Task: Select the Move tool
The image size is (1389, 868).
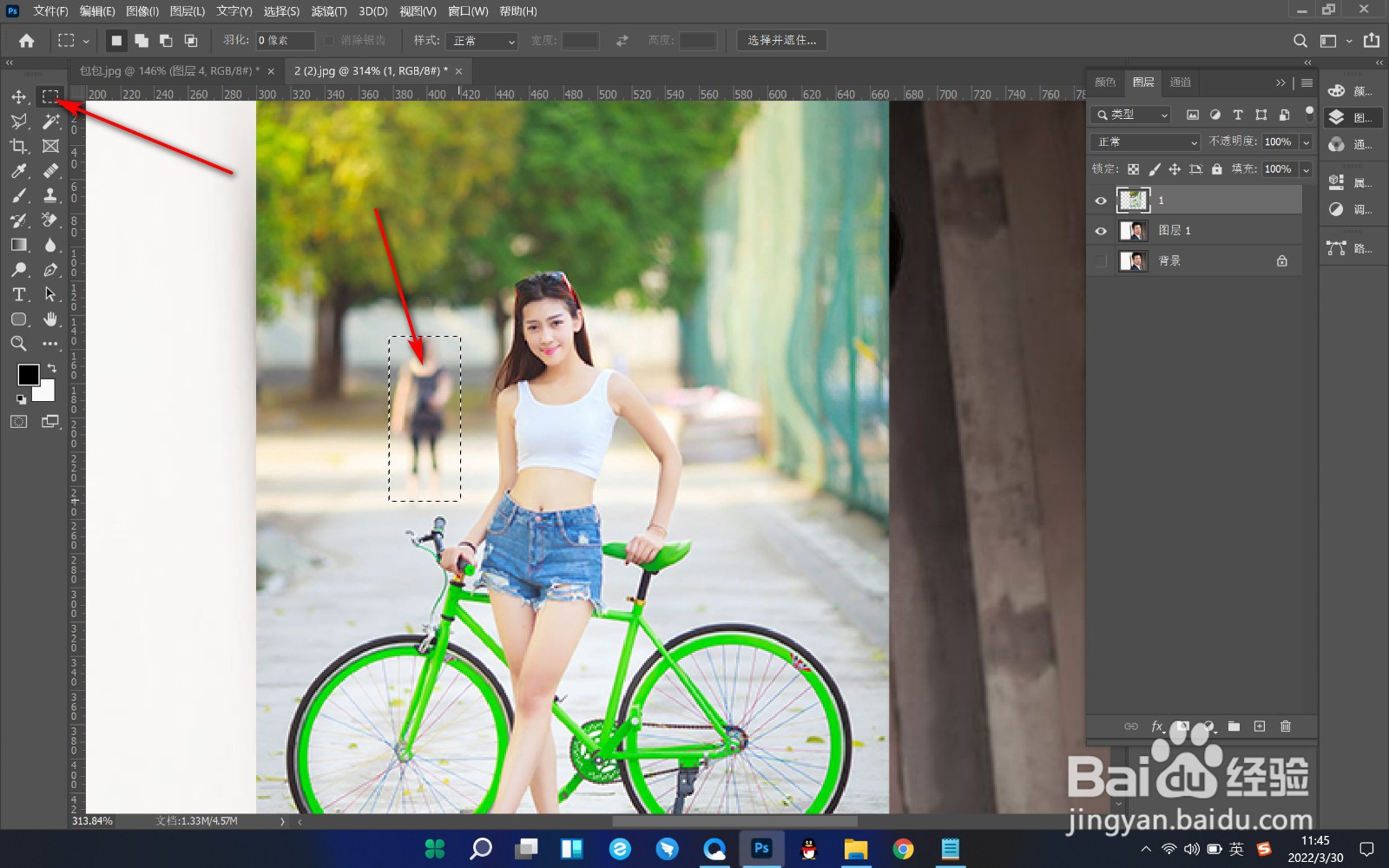Action: click(18, 96)
